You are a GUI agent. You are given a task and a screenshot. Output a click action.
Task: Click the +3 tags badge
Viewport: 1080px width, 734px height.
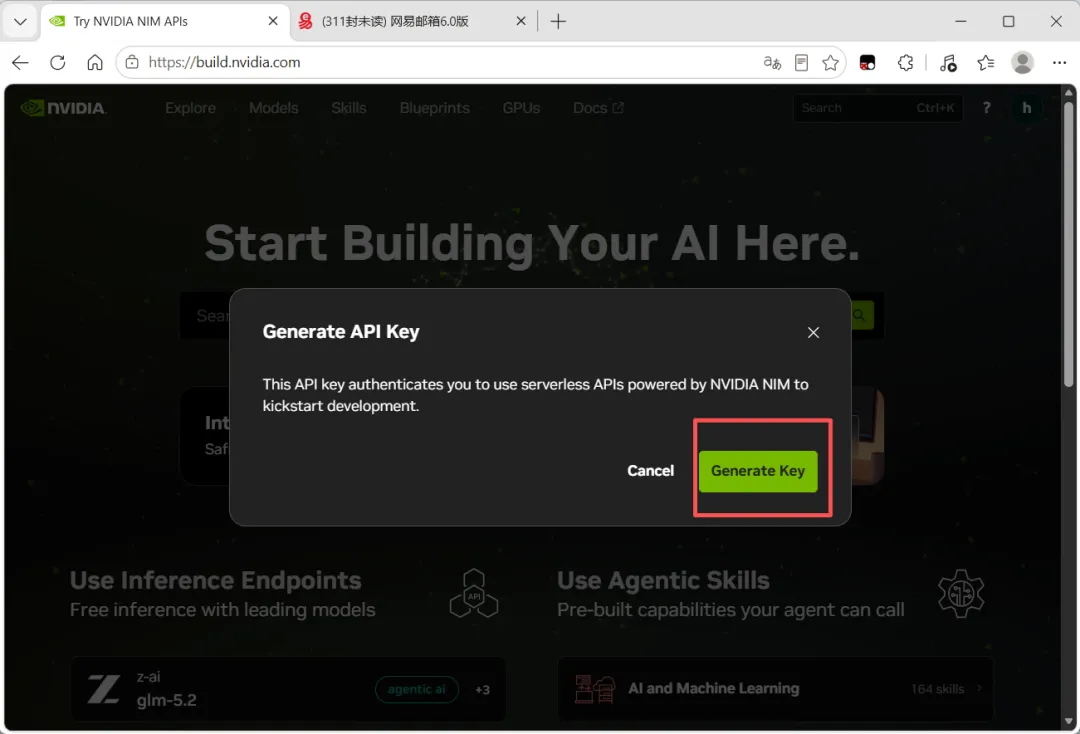pos(482,689)
